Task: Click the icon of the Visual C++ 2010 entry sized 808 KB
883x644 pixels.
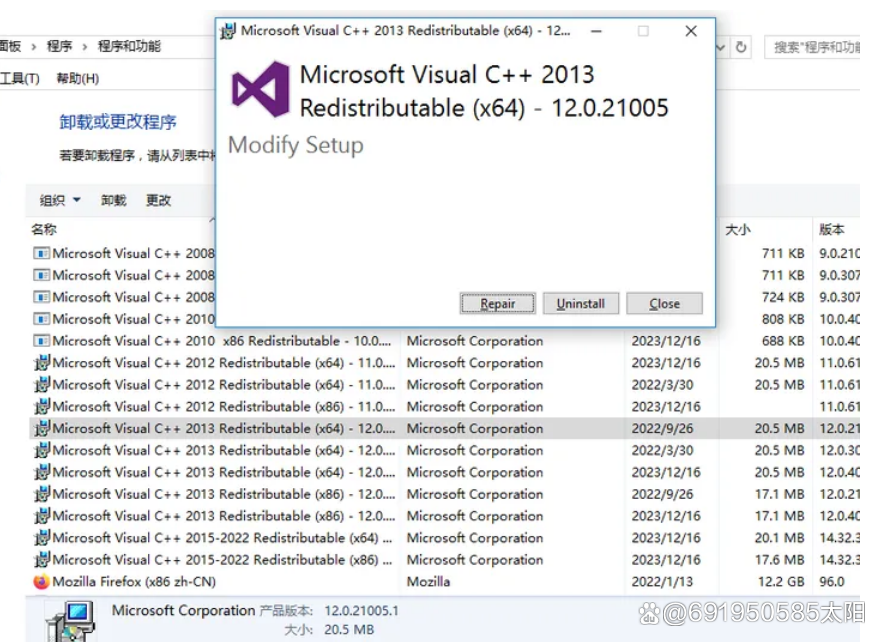Action: [x=41, y=319]
